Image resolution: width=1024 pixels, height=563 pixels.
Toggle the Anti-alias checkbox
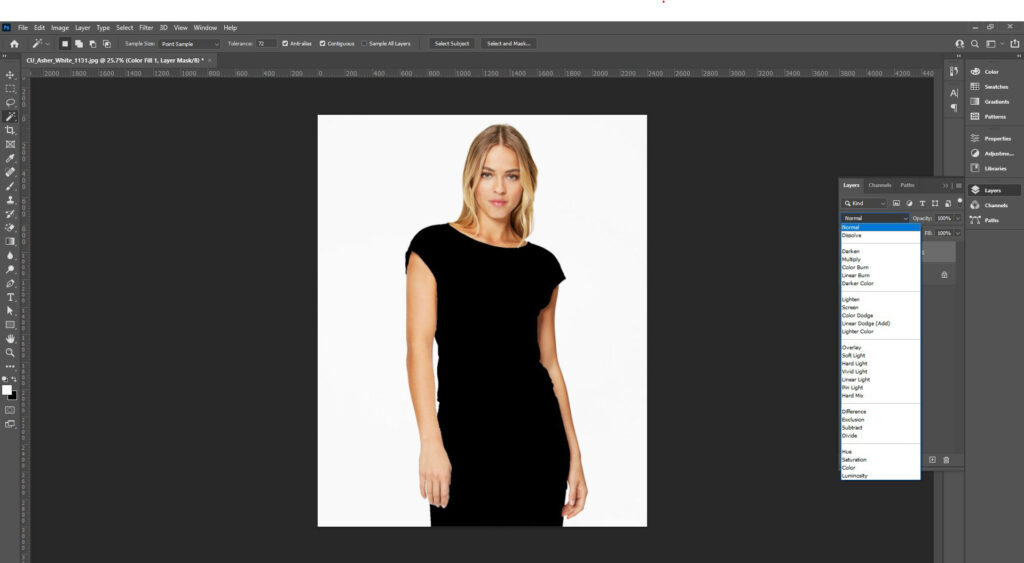click(285, 44)
